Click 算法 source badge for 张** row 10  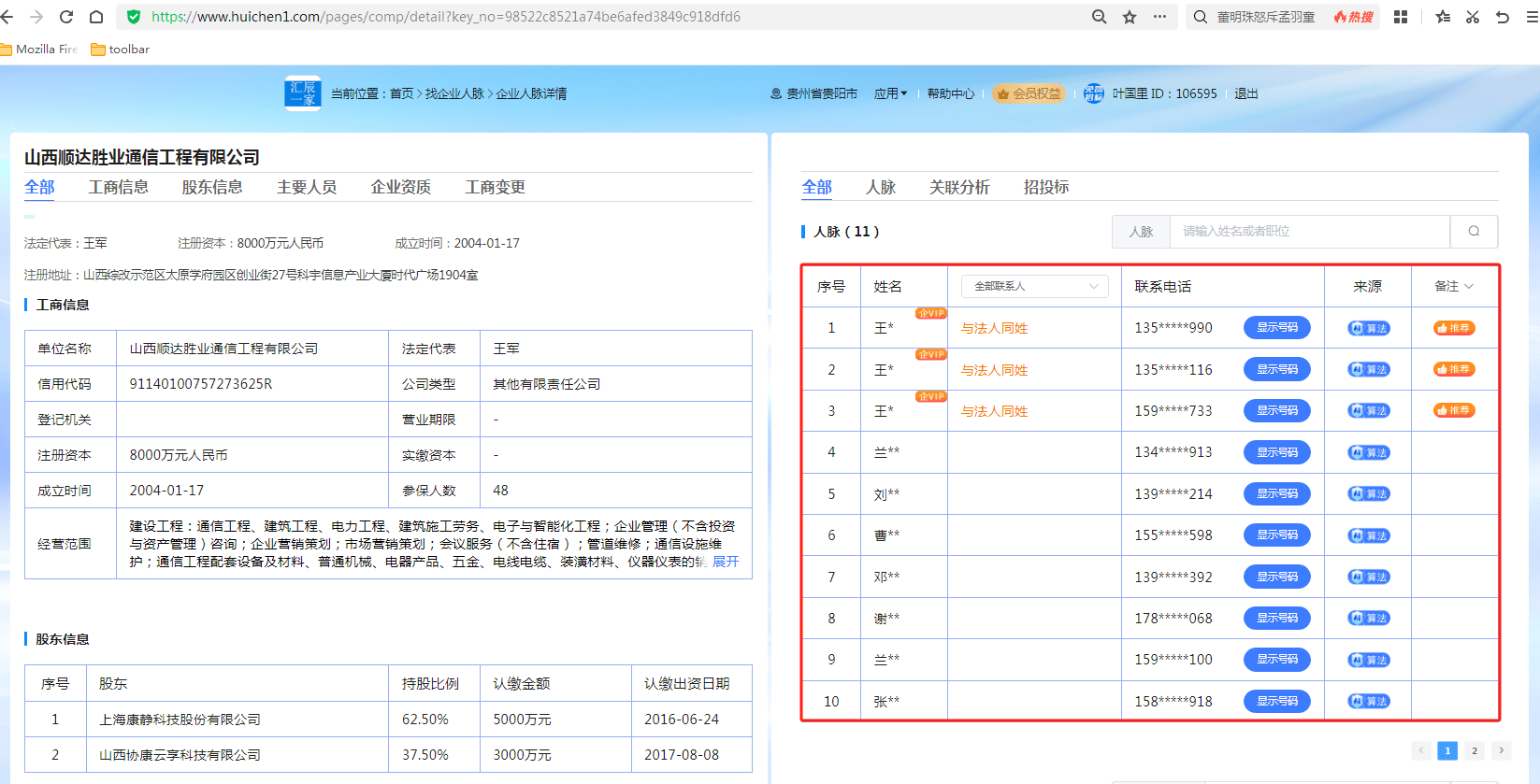(x=1369, y=701)
